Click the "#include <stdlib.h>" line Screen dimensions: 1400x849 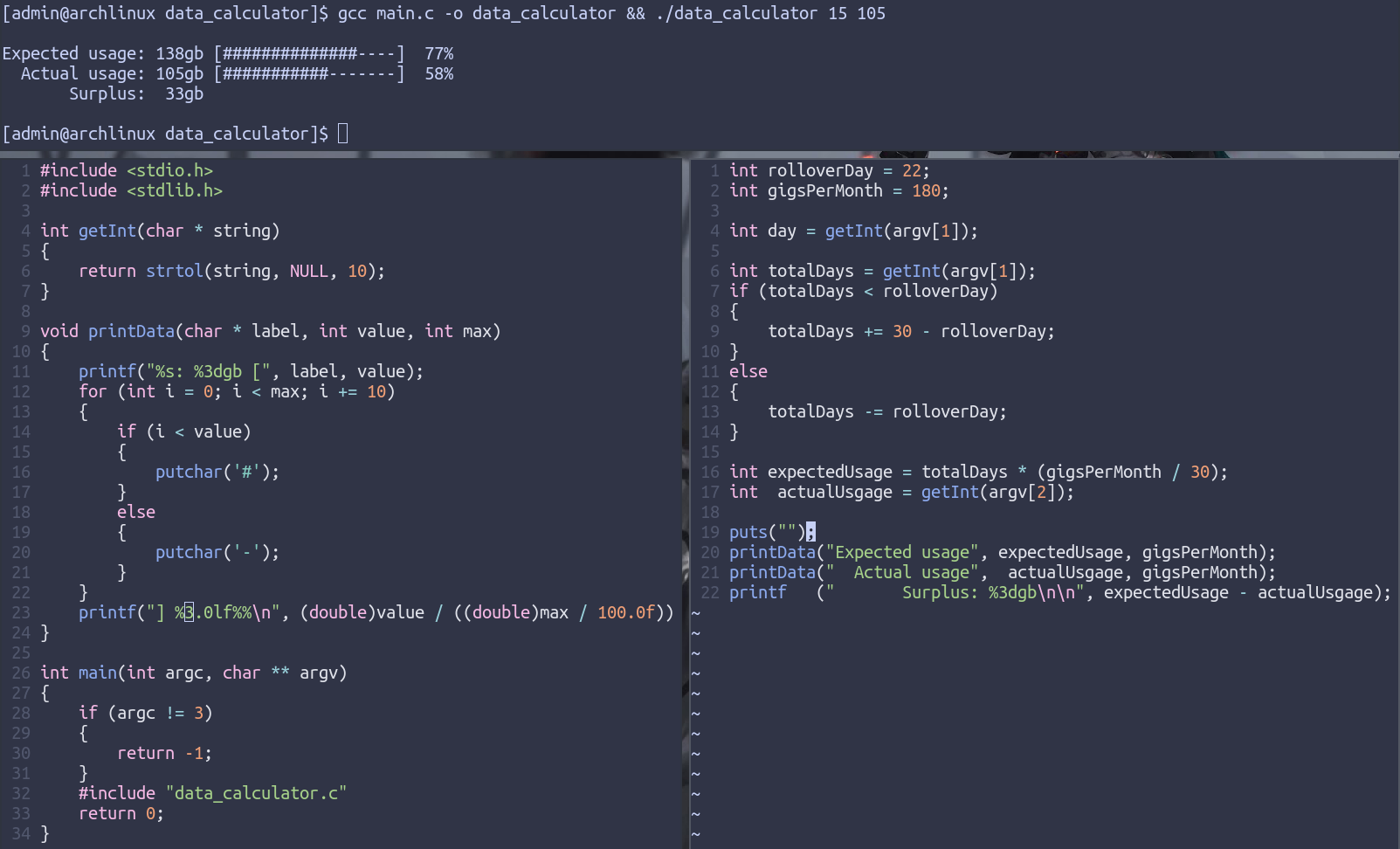pos(131,190)
